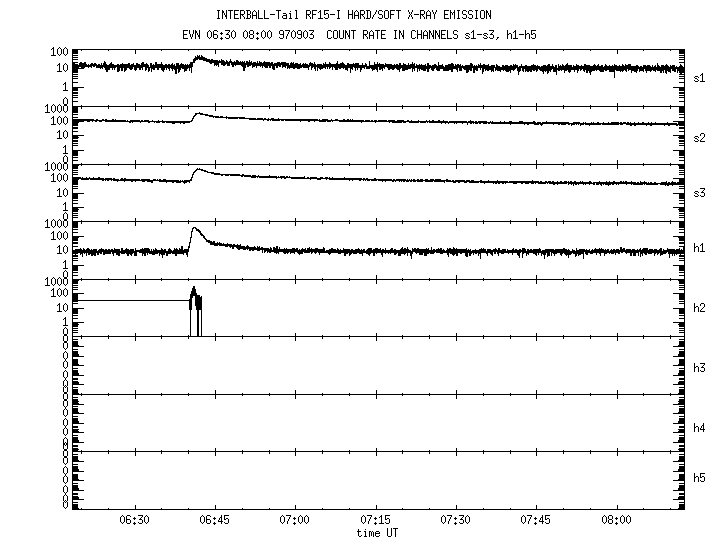This screenshot has height=550, width=720.
Task: Click the burst spike in the h2 panel
Action: point(194,292)
